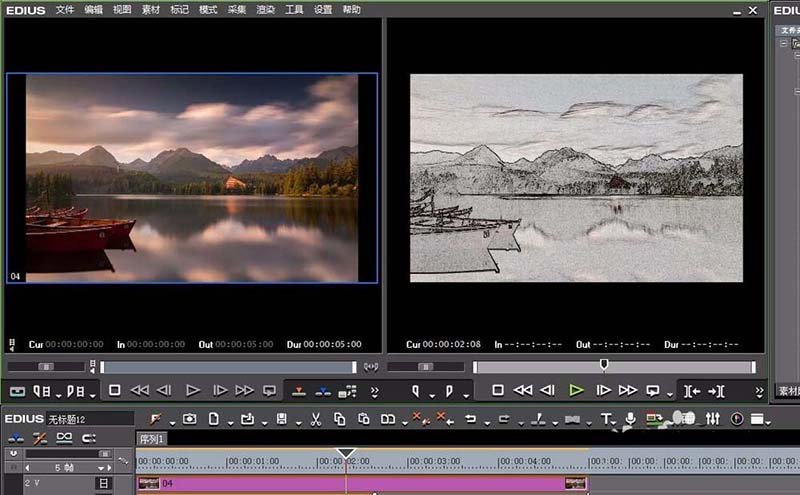Capture a still frame with camera icon
The image size is (800, 495).
point(189,419)
